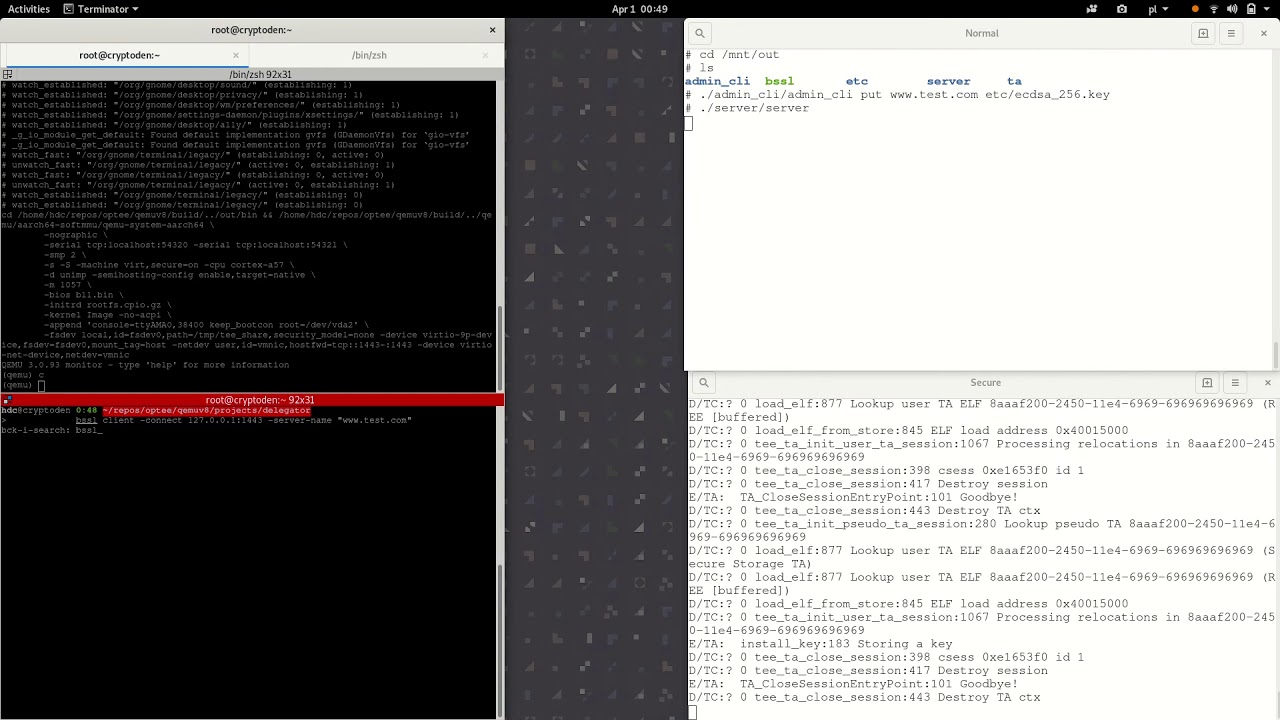Click the Terminator grid icon beside /bin/zsh 92x31
This screenshot has width=1280, height=720.
(x=7, y=74)
